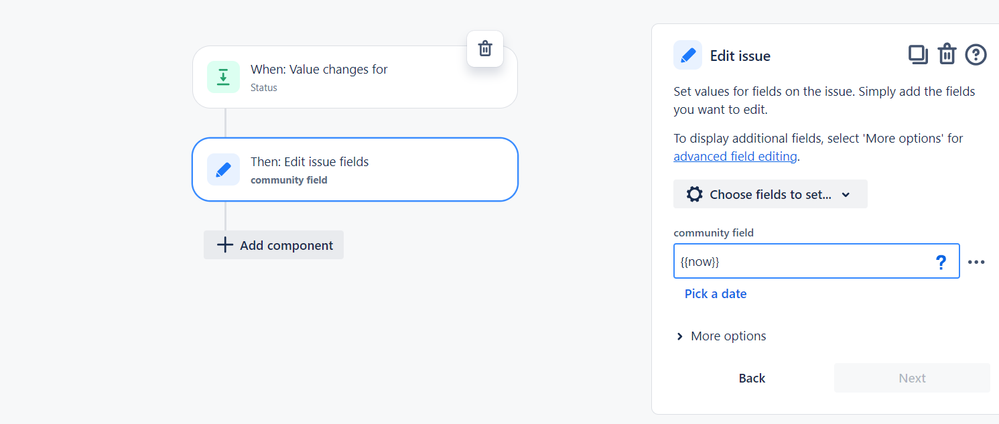Click the Back button
The height and width of the screenshot is (424, 999).
click(752, 378)
